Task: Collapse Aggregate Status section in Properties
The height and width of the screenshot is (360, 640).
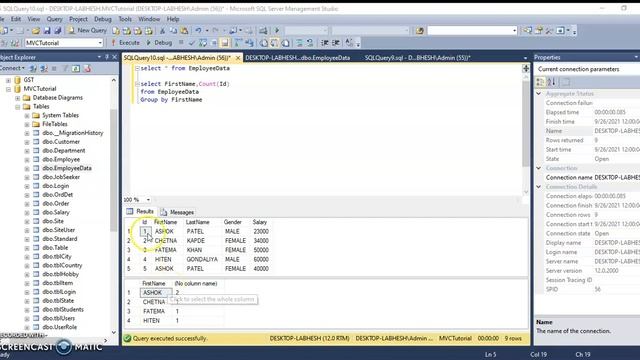Action: 539,94
